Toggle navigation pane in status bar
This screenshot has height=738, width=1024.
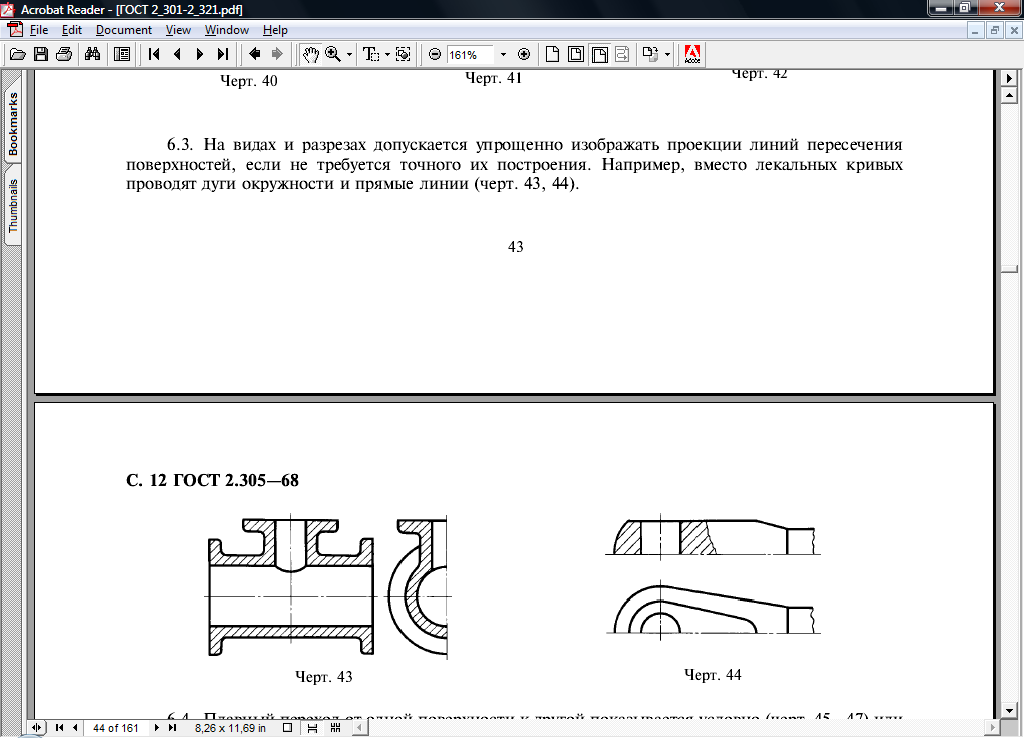pos(37,728)
